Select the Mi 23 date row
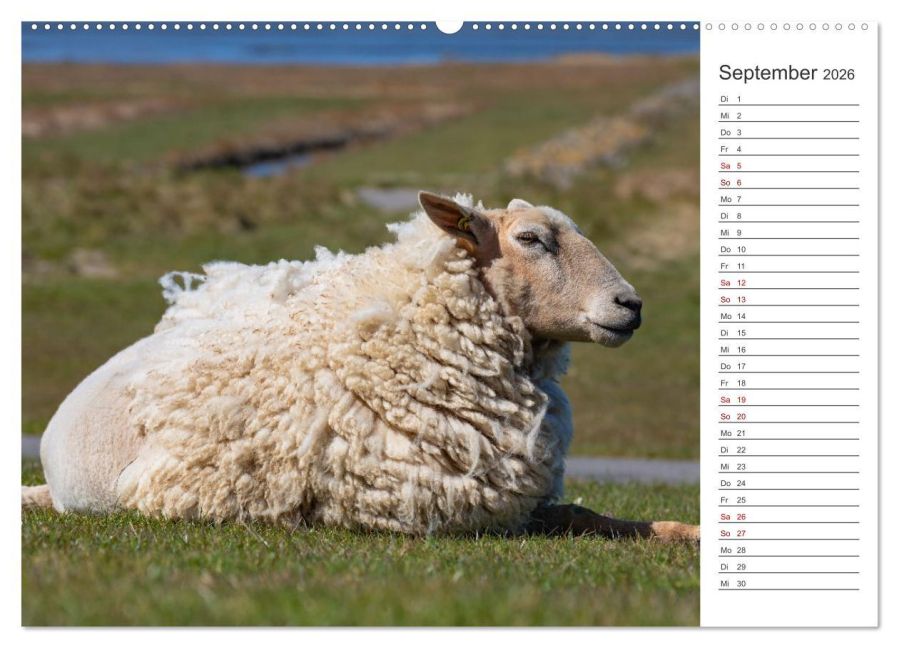Image resolution: width=899 pixels, height=648 pixels. coord(789,466)
